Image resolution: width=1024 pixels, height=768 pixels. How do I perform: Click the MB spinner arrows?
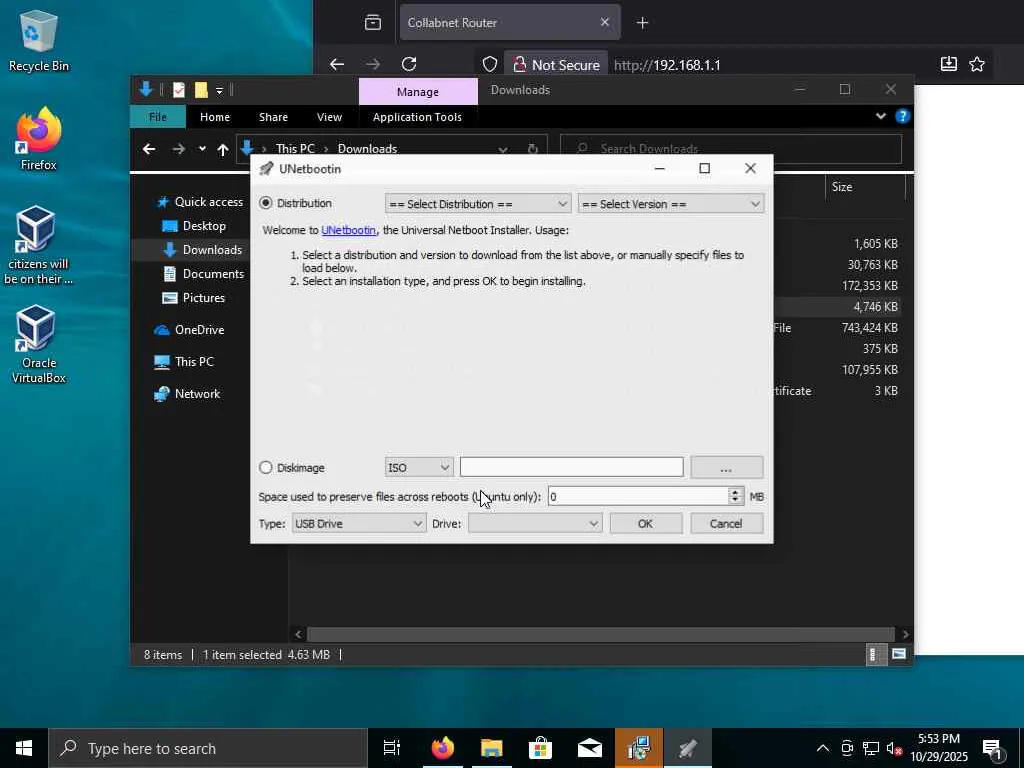tap(736, 496)
